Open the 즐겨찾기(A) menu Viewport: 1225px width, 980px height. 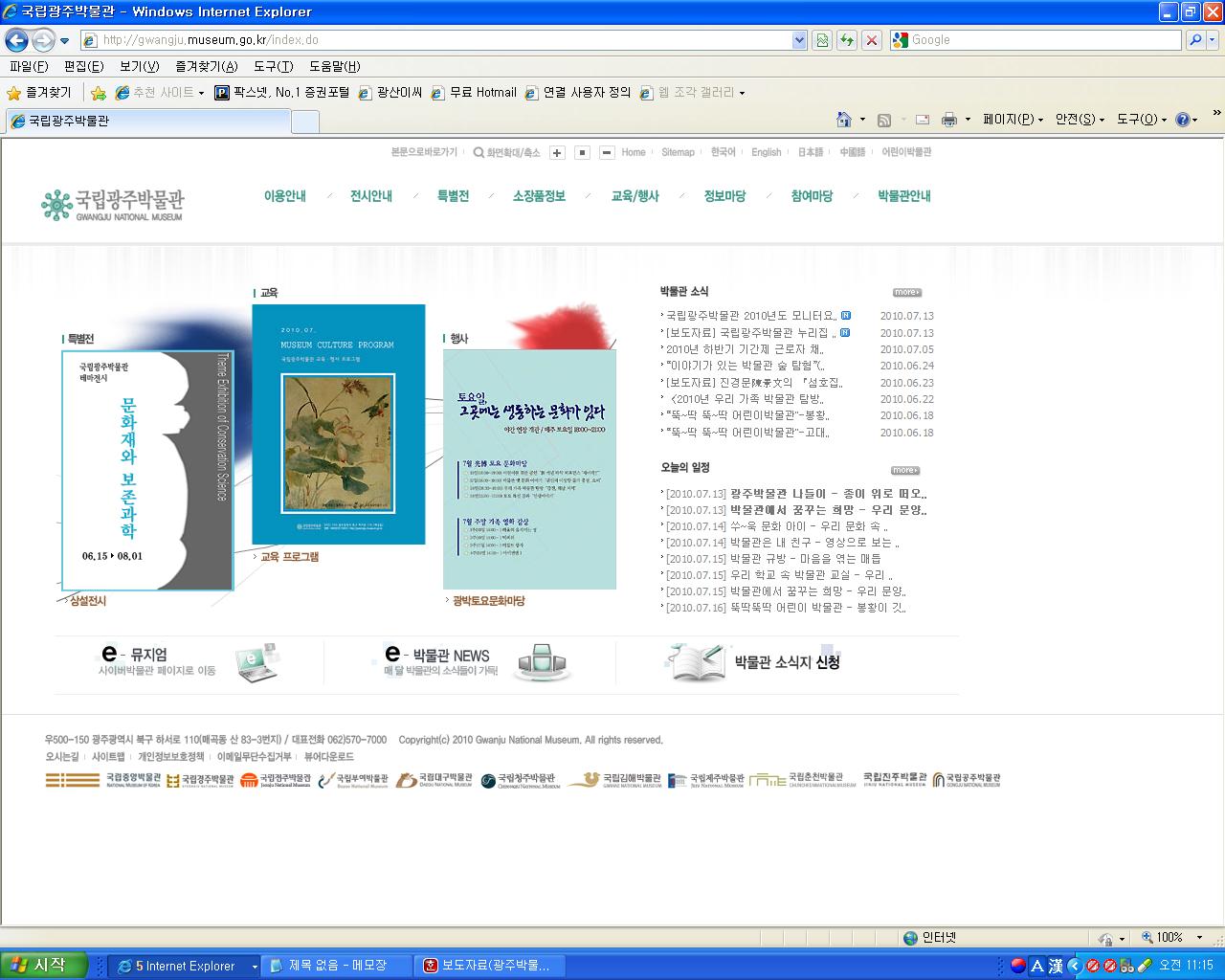(206, 66)
